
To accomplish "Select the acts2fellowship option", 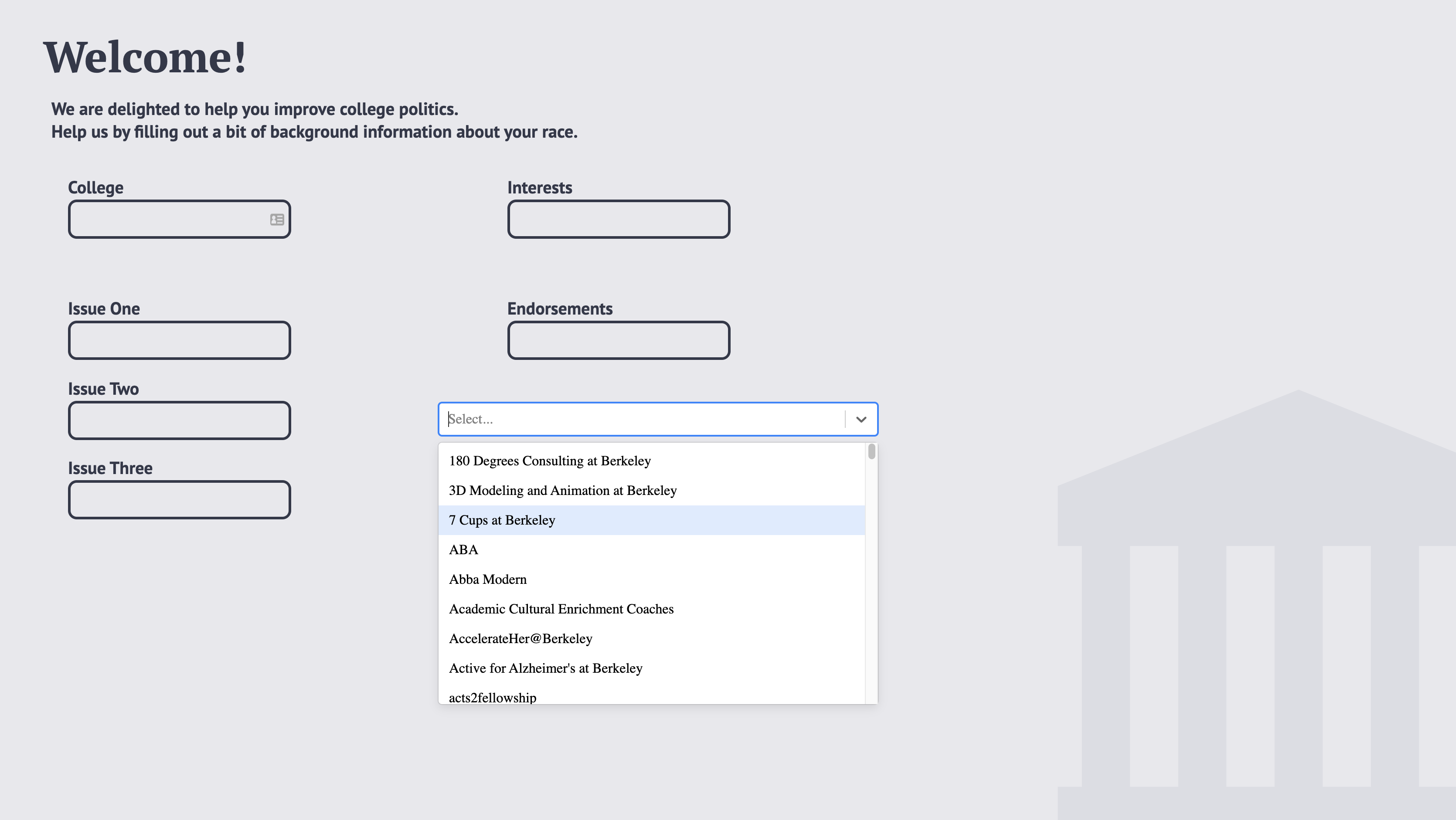I will [x=492, y=697].
